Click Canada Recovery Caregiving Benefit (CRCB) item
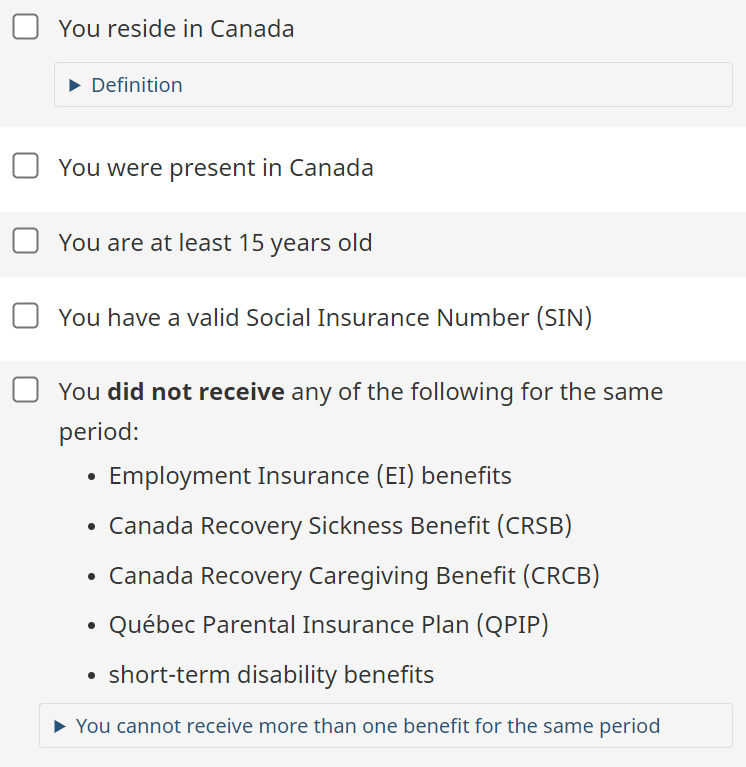Viewport: 746px width, 767px height. 354,576
